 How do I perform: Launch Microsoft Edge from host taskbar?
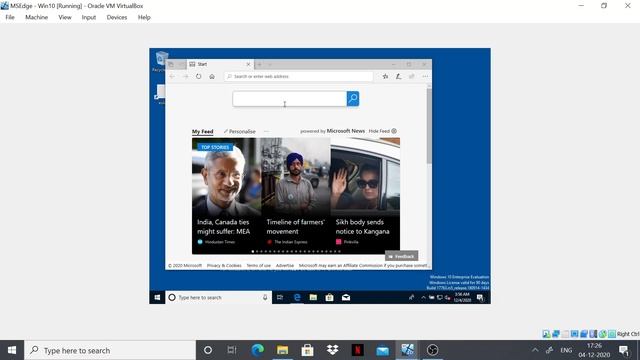[258, 350]
